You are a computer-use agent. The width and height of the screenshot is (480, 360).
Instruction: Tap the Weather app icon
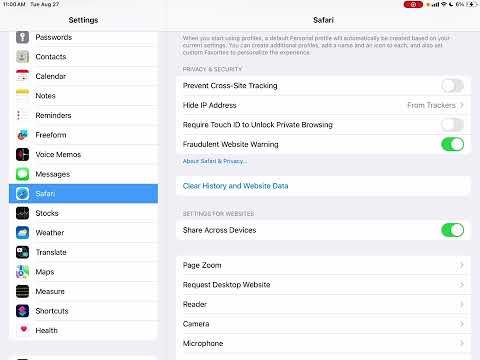click(22, 233)
